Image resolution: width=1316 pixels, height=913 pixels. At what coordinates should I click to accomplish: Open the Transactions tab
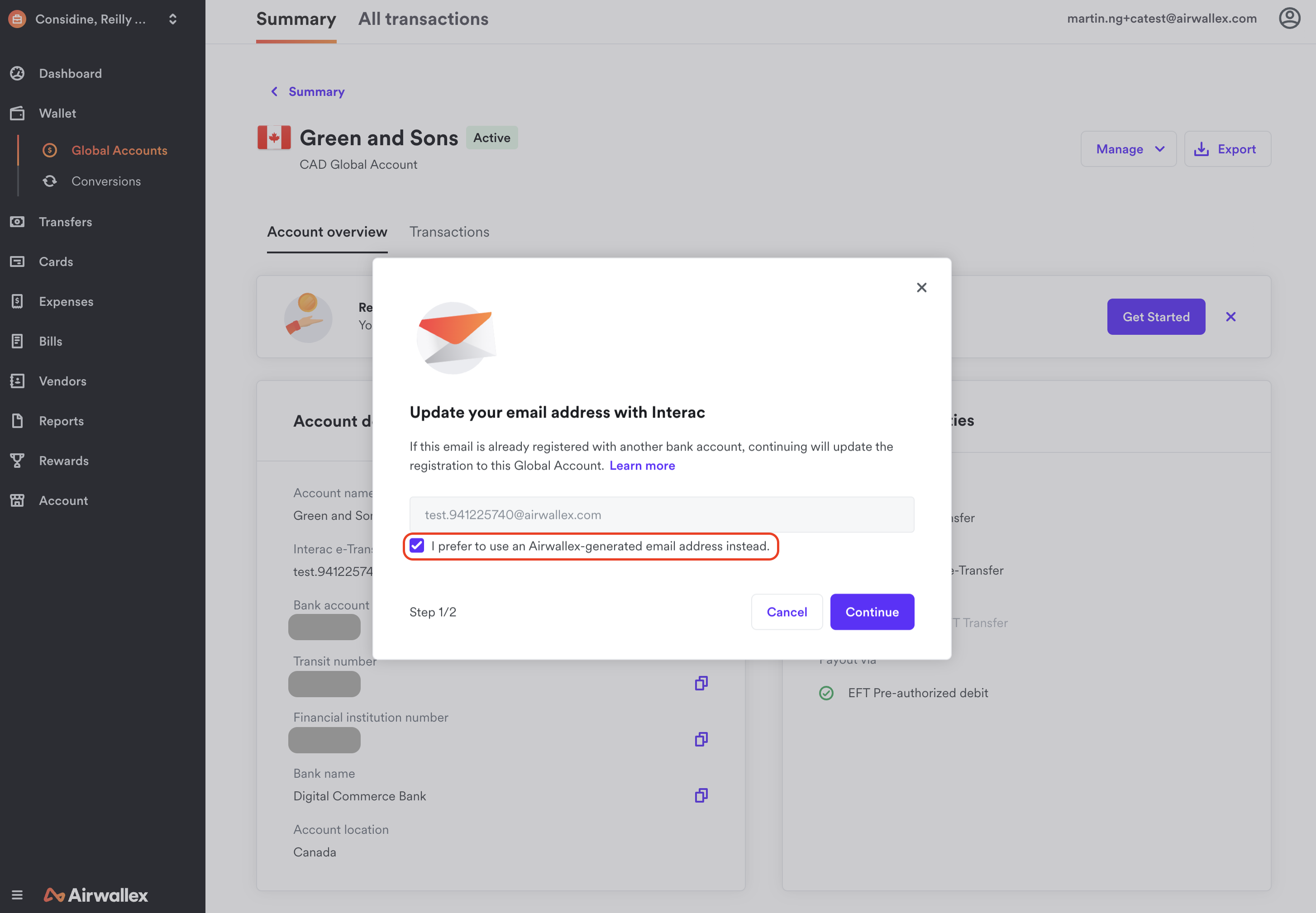(449, 232)
